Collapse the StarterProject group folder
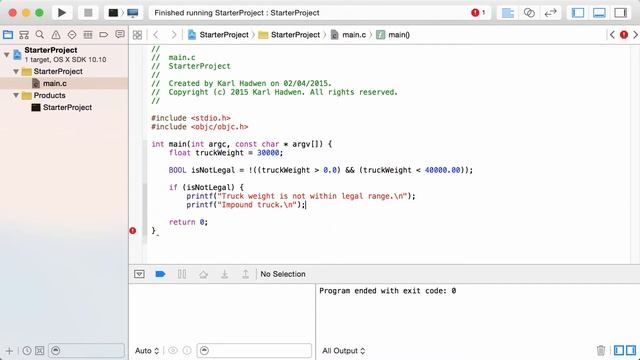Image resolution: width=640 pixels, height=360 pixels. [x=16, y=71]
